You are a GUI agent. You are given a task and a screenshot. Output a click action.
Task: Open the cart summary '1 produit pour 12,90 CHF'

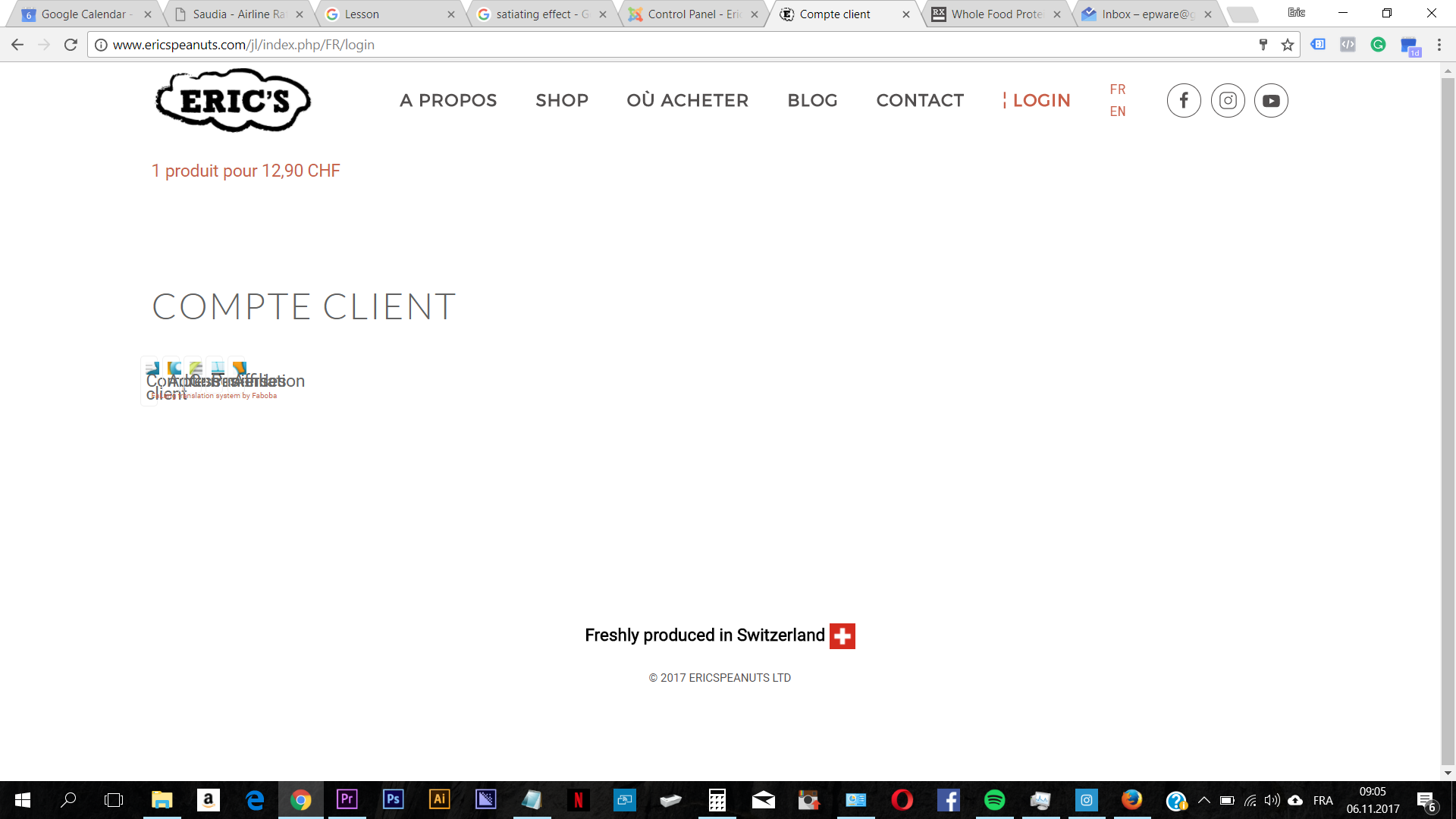246,171
